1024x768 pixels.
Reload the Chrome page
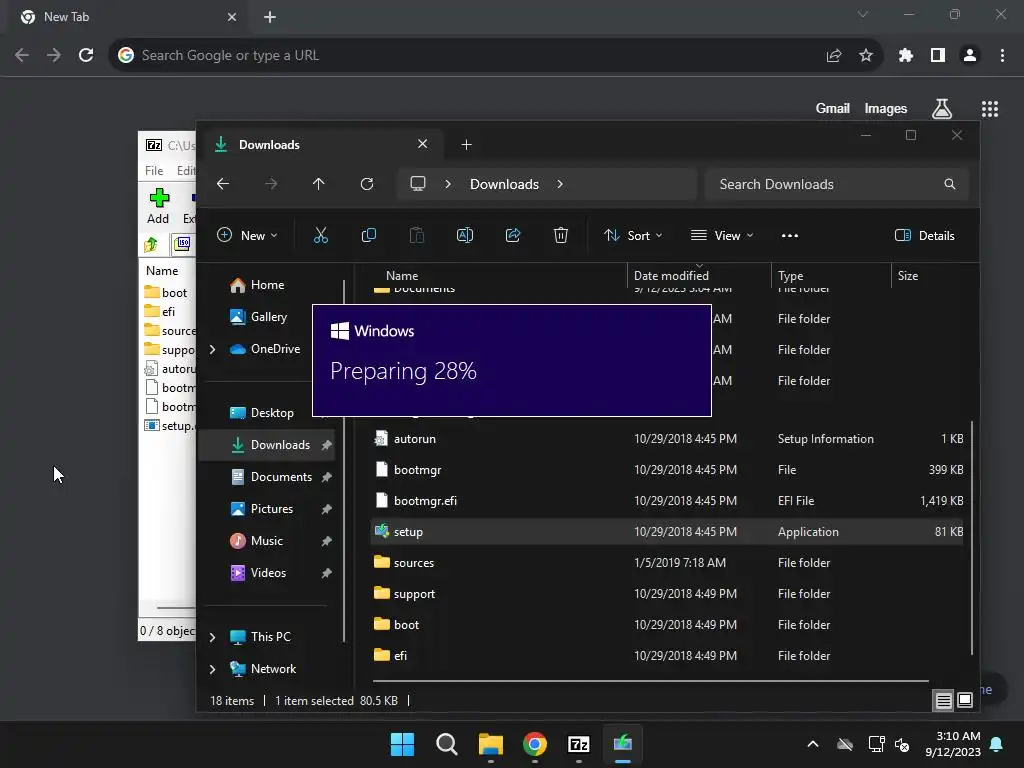click(x=86, y=56)
